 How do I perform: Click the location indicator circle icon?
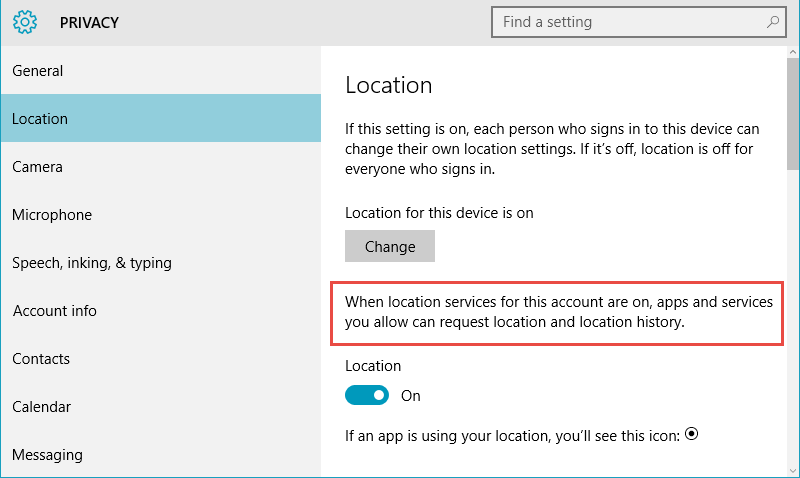click(x=691, y=434)
